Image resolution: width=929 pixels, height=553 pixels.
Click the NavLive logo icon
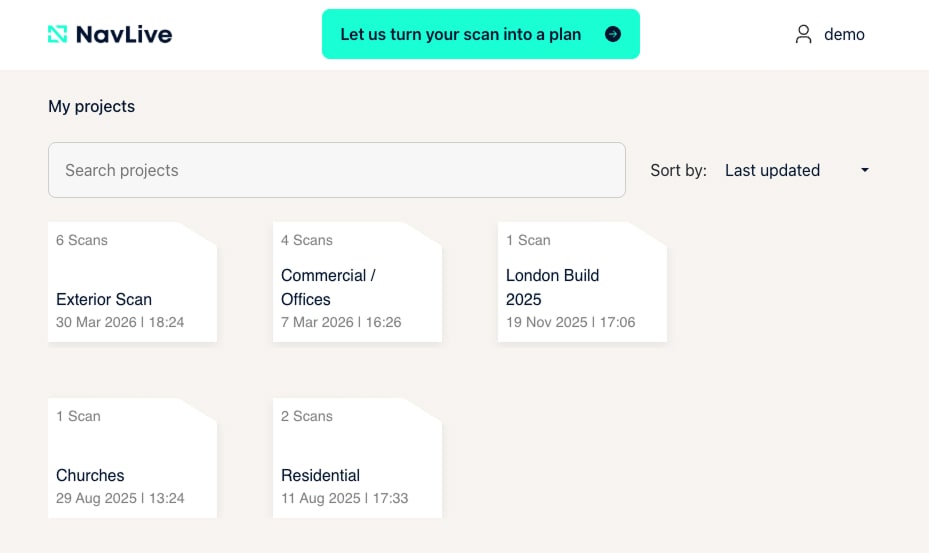[x=58, y=34]
